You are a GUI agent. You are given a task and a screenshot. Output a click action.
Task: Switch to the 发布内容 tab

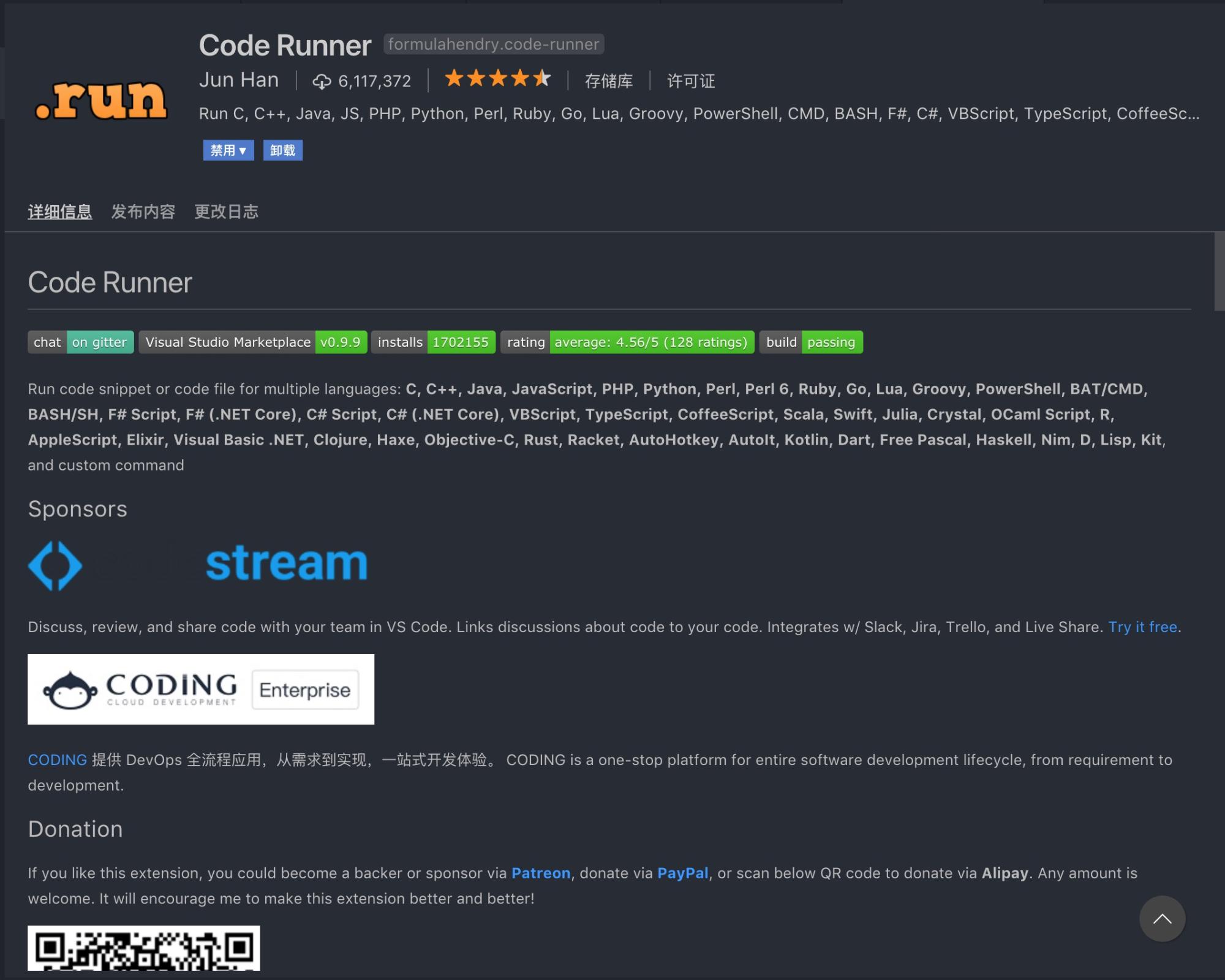pyautogui.click(x=143, y=212)
